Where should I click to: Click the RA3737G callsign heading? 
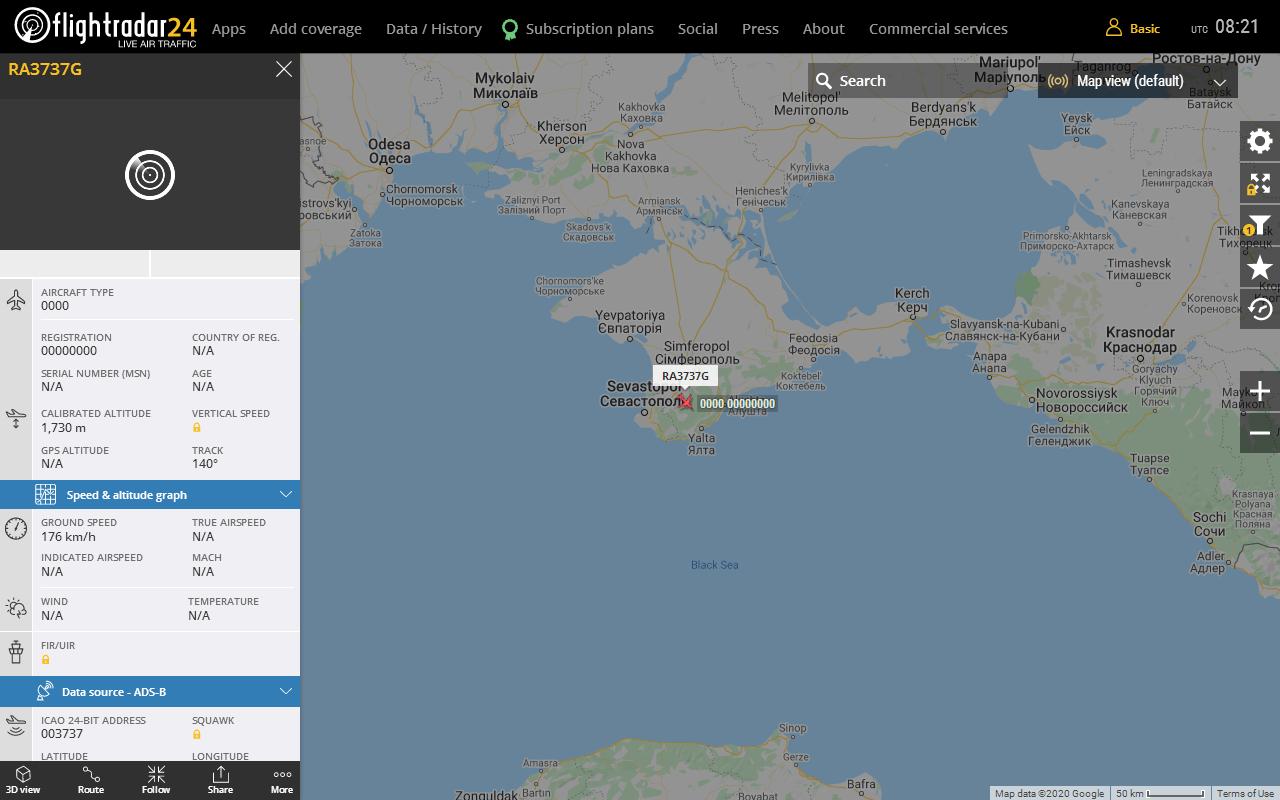coord(45,69)
